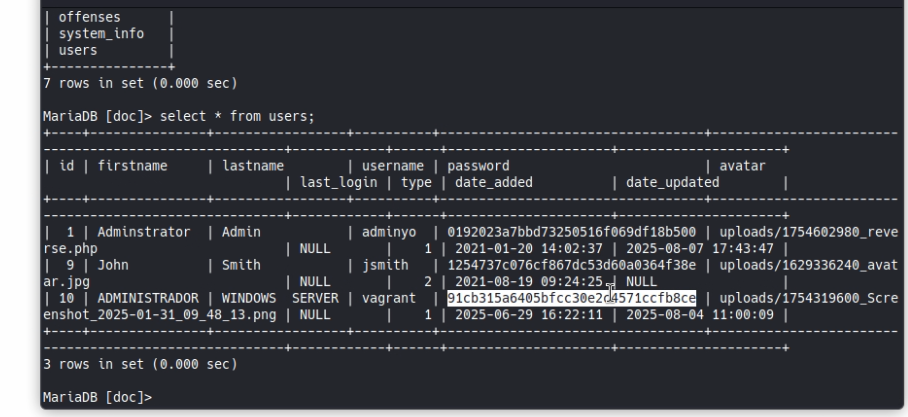This screenshot has width=908, height=417.
Task: Click the avatar path uploads/1754319600_Scre
Action: 808,298
